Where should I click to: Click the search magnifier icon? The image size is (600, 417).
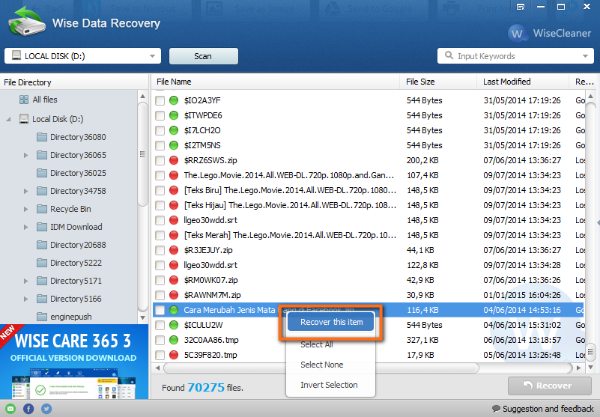tap(449, 55)
